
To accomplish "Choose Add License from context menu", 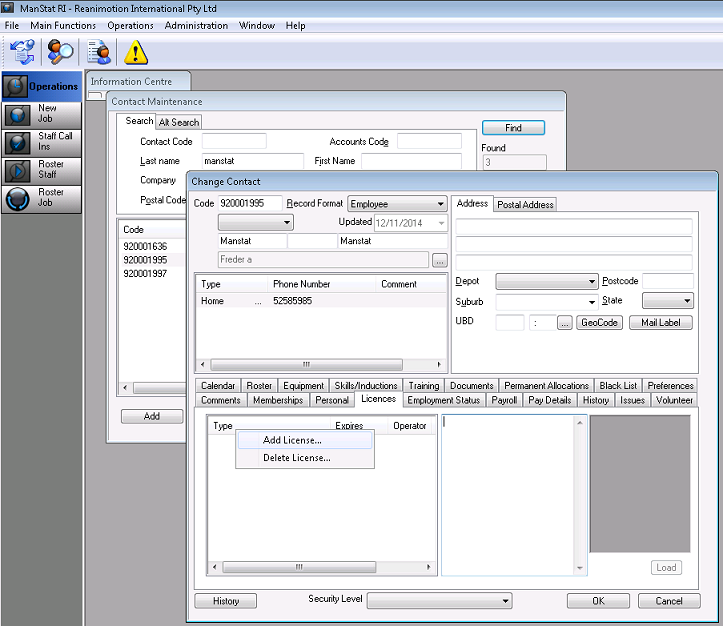I will (x=292, y=440).
